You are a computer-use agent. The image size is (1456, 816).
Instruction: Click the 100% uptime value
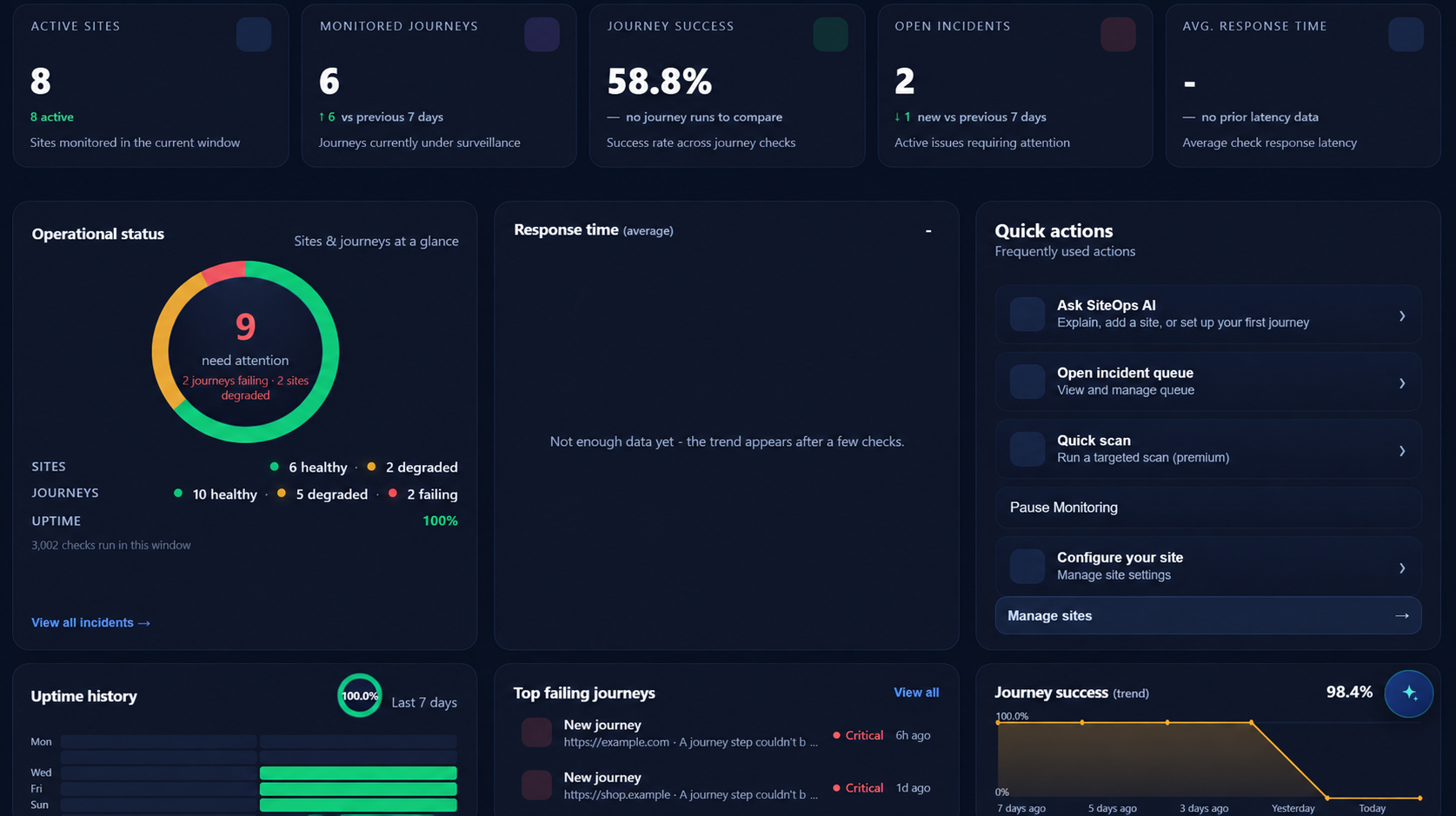440,521
